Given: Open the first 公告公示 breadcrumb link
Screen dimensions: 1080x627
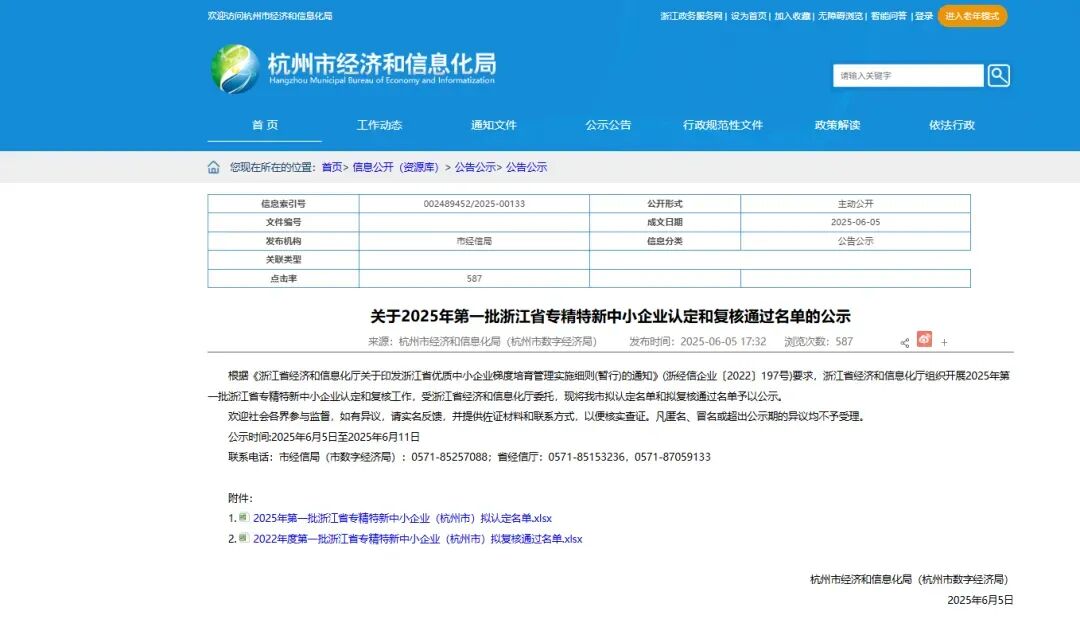Looking at the screenshot, I should [x=475, y=167].
